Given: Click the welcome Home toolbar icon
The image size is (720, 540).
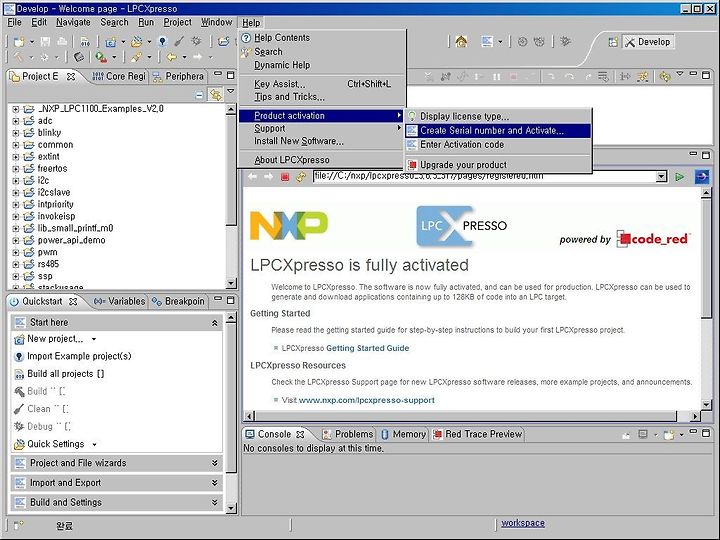Looking at the screenshot, I should (461, 42).
